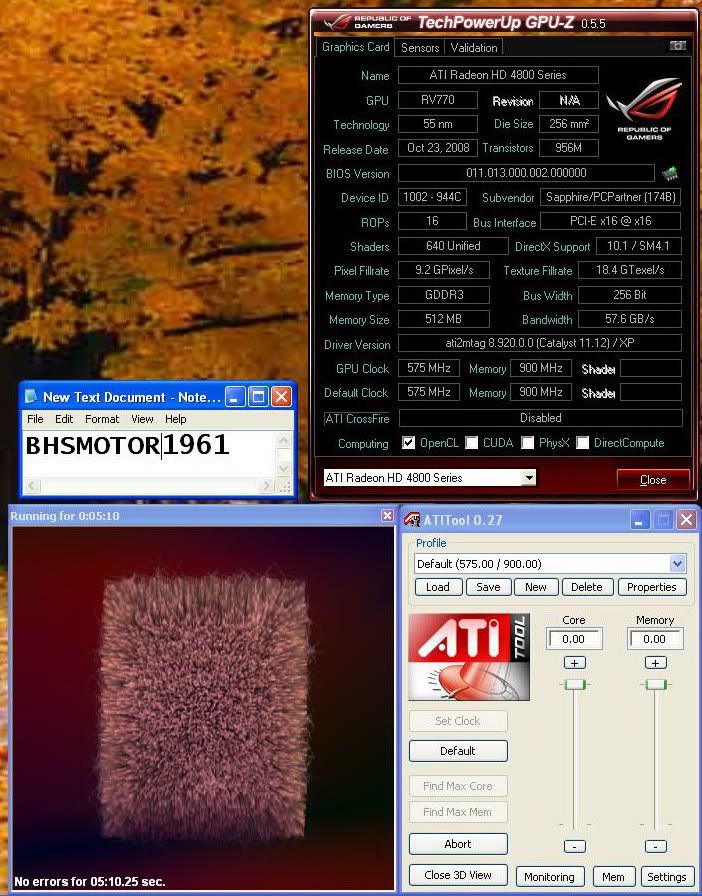Image resolution: width=702 pixels, height=896 pixels.
Task: Click the Core clock slider handle
Action: coord(574,685)
